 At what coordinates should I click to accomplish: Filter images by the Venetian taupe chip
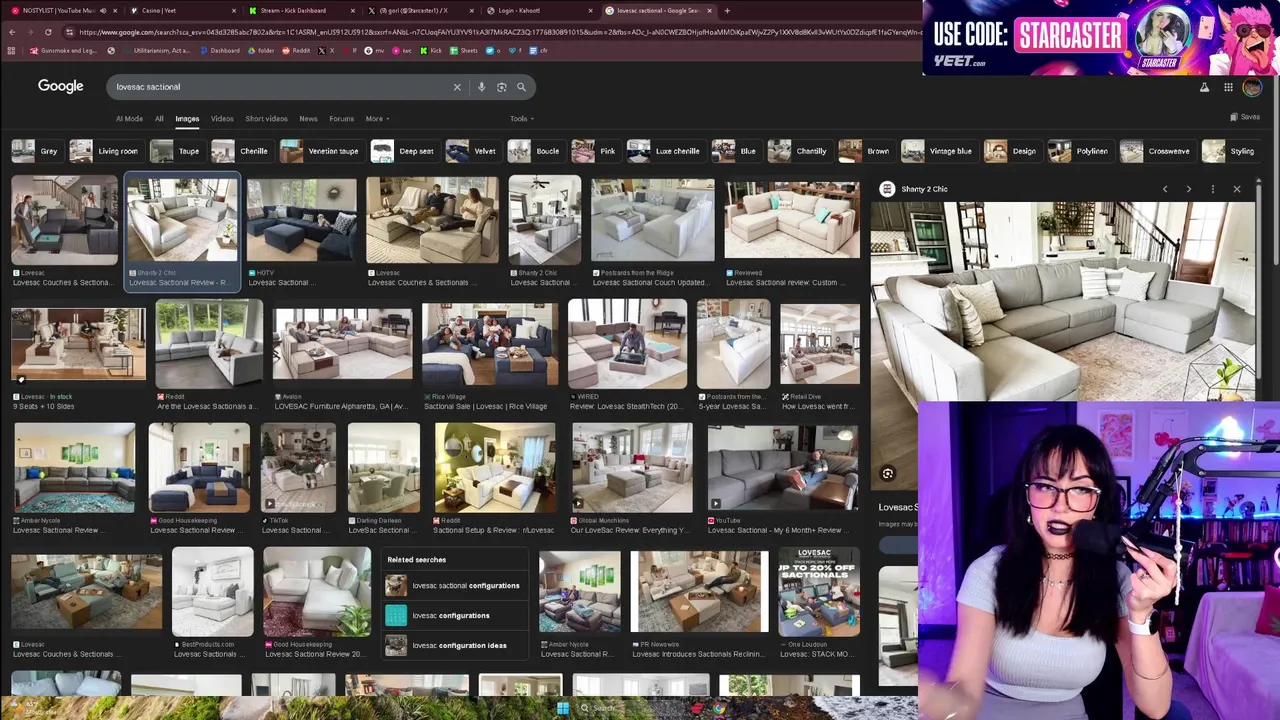[x=320, y=151]
